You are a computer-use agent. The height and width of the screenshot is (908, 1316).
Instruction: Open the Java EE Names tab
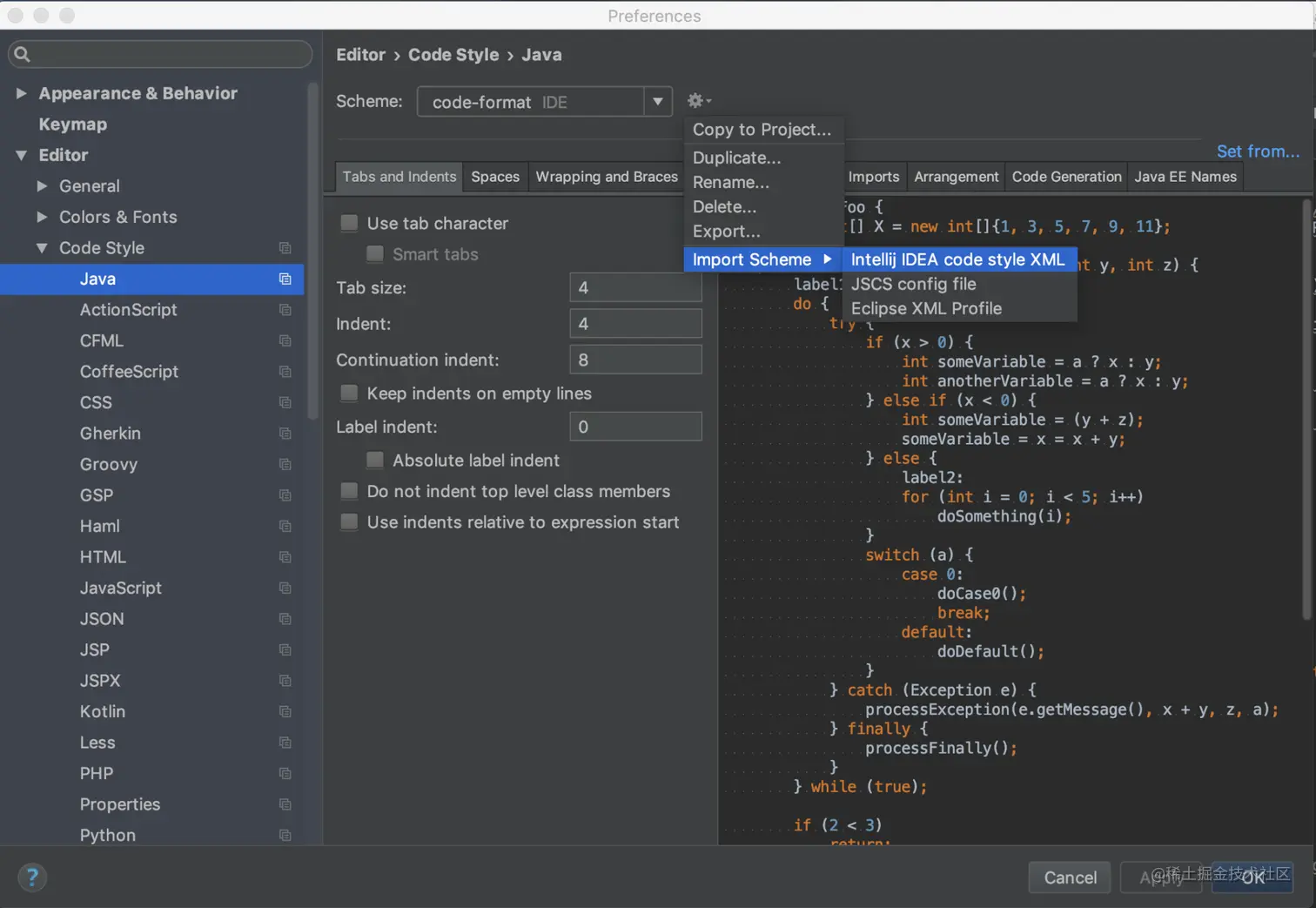coord(1185,177)
